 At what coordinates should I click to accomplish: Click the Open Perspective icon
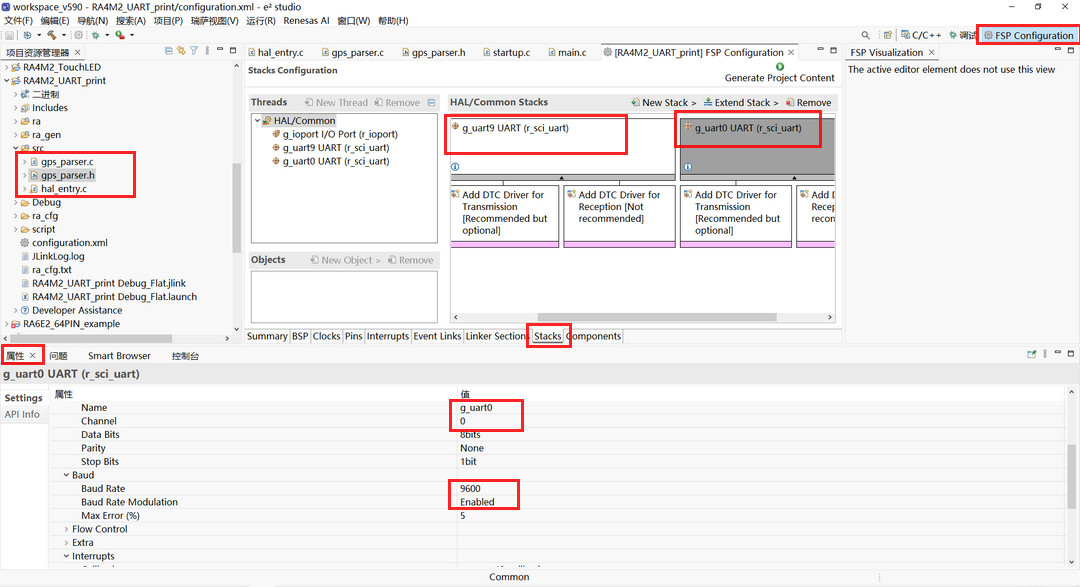[888, 35]
